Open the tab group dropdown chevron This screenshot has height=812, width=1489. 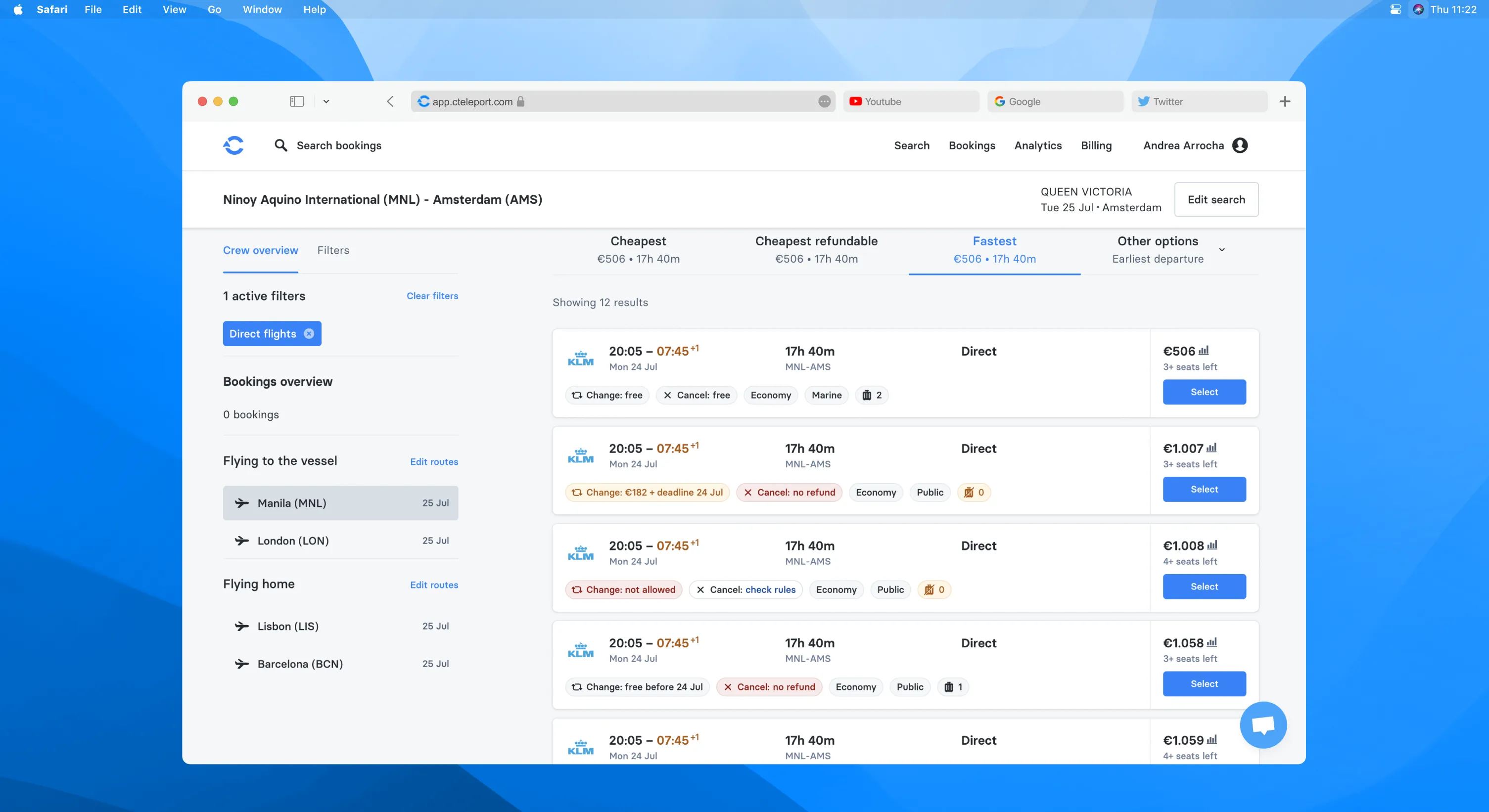coord(326,102)
